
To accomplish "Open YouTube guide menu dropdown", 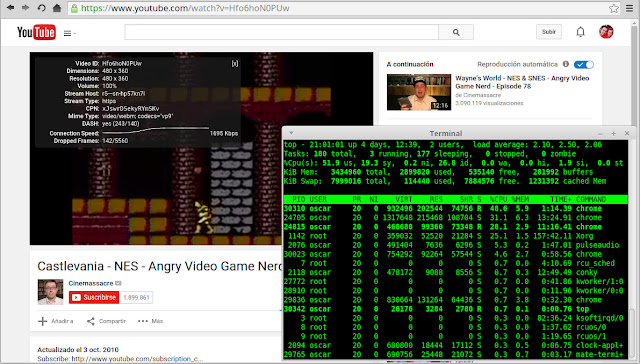I will point(69,33).
